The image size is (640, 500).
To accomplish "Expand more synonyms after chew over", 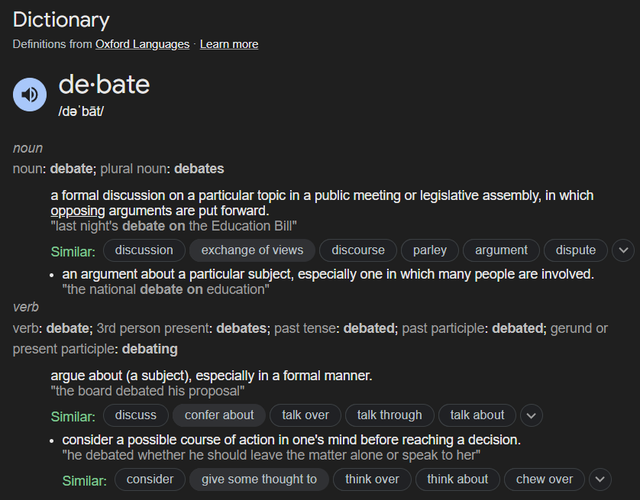I will [x=600, y=479].
